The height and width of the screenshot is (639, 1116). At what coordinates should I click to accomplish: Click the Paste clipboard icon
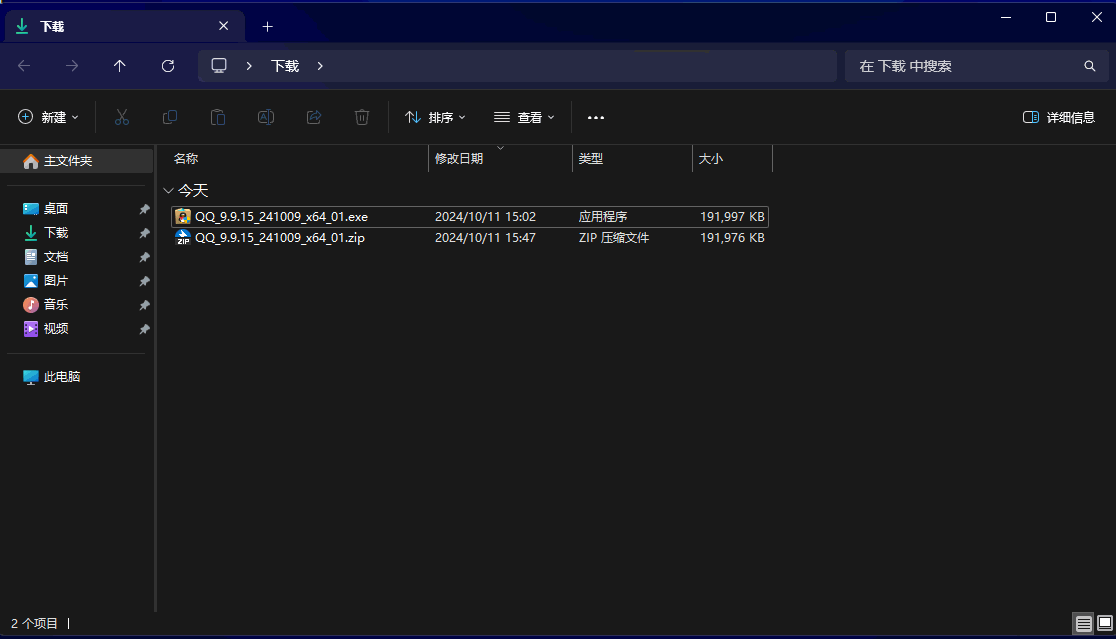click(218, 117)
